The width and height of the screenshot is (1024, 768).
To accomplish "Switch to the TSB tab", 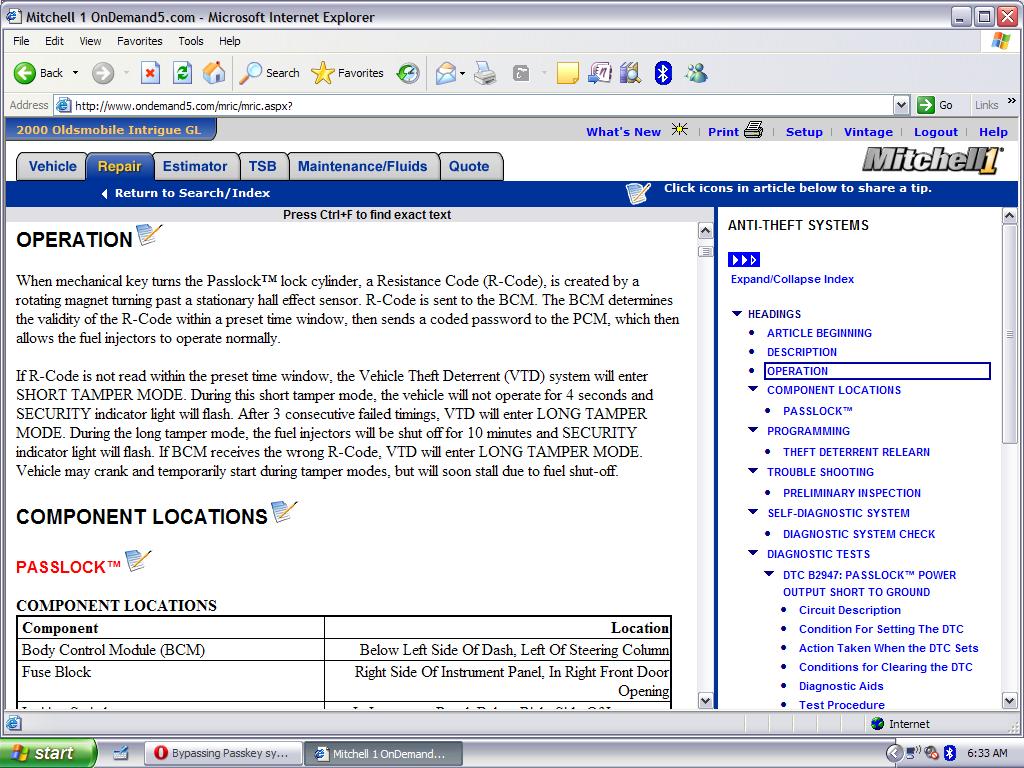I will point(263,167).
